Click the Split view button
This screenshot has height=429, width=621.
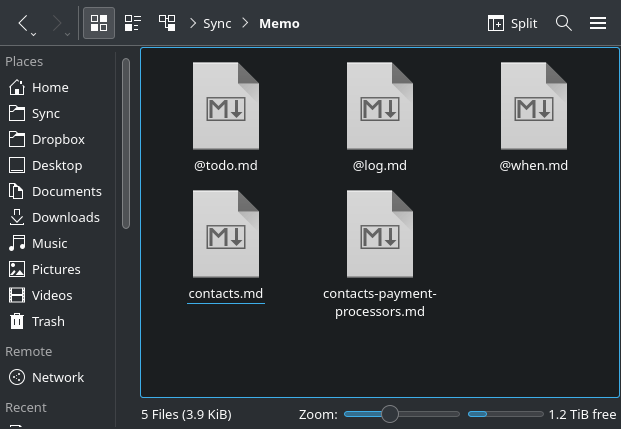[x=513, y=23]
